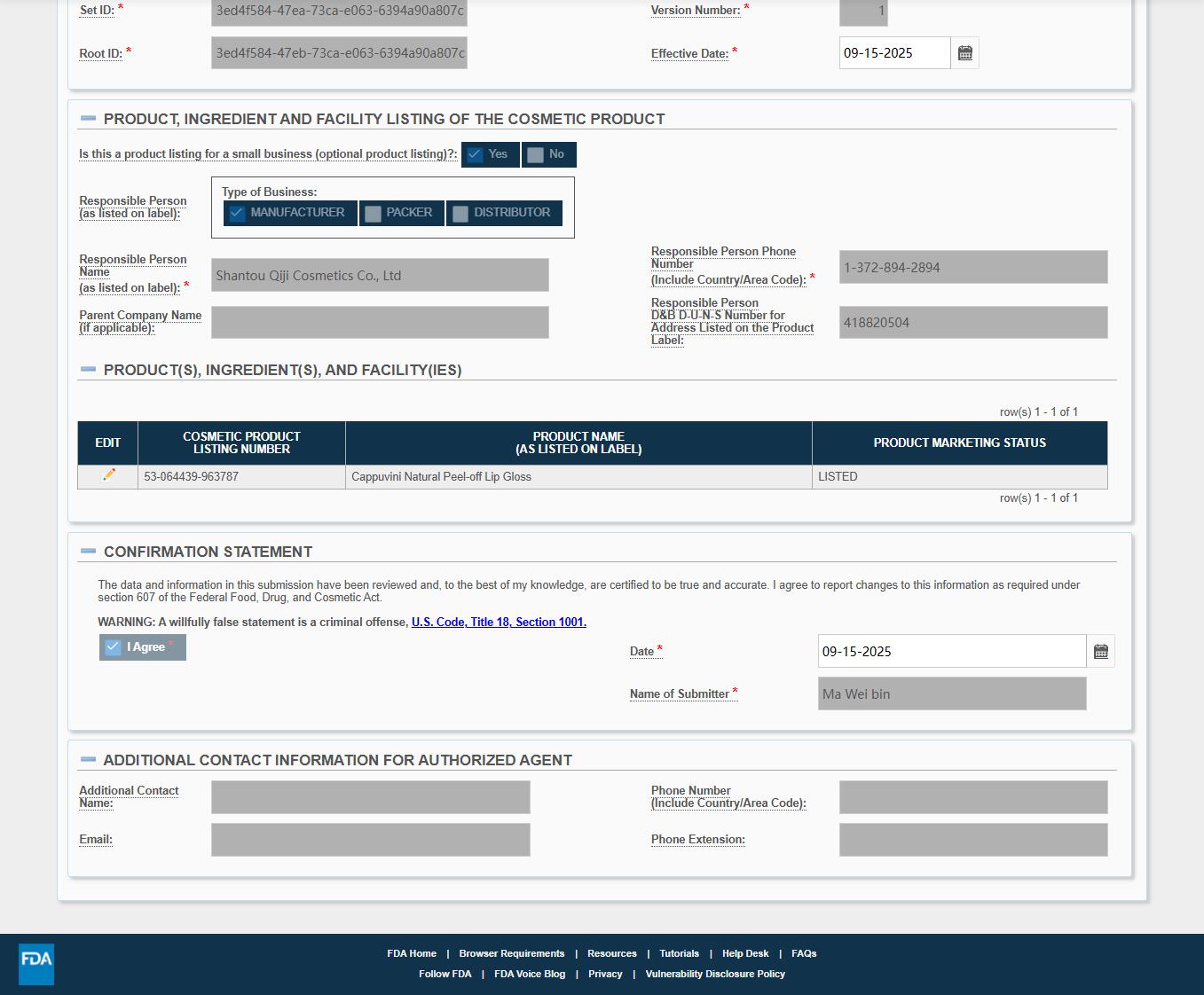Image resolution: width=1204 pixels, height=995 pixels.
Task: Collapse the Confirmation Statement section
Action: (88, 552)
